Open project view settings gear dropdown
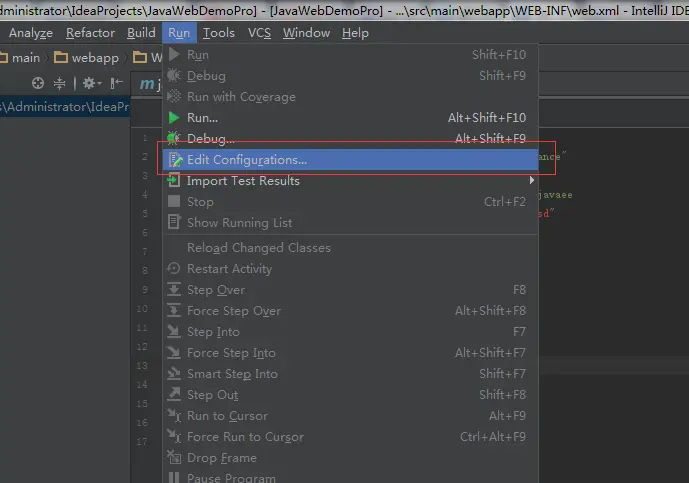 [x=92, y=83]
